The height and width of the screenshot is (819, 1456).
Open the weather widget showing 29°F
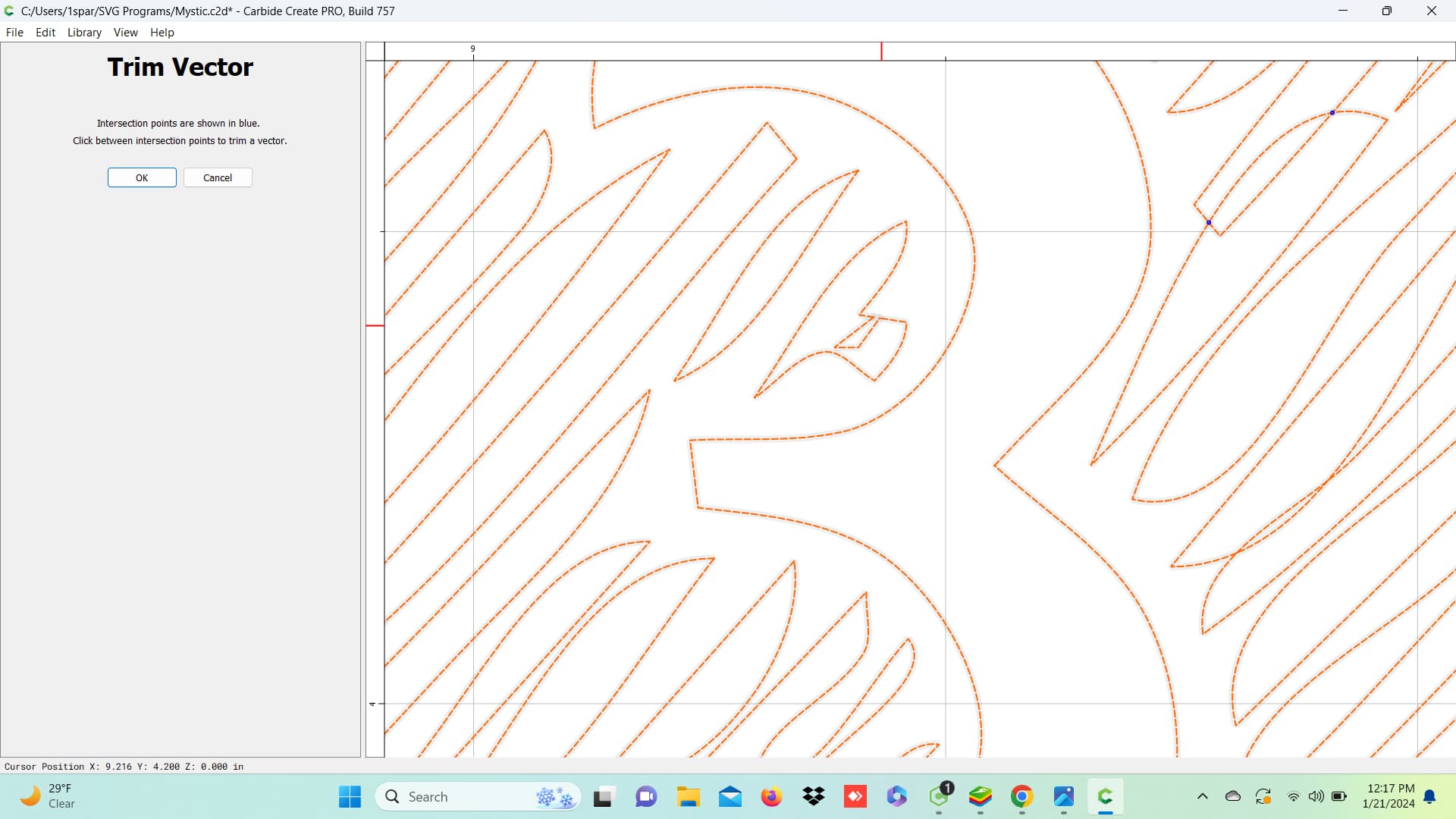pyautogui.click(x=49, y=796)
